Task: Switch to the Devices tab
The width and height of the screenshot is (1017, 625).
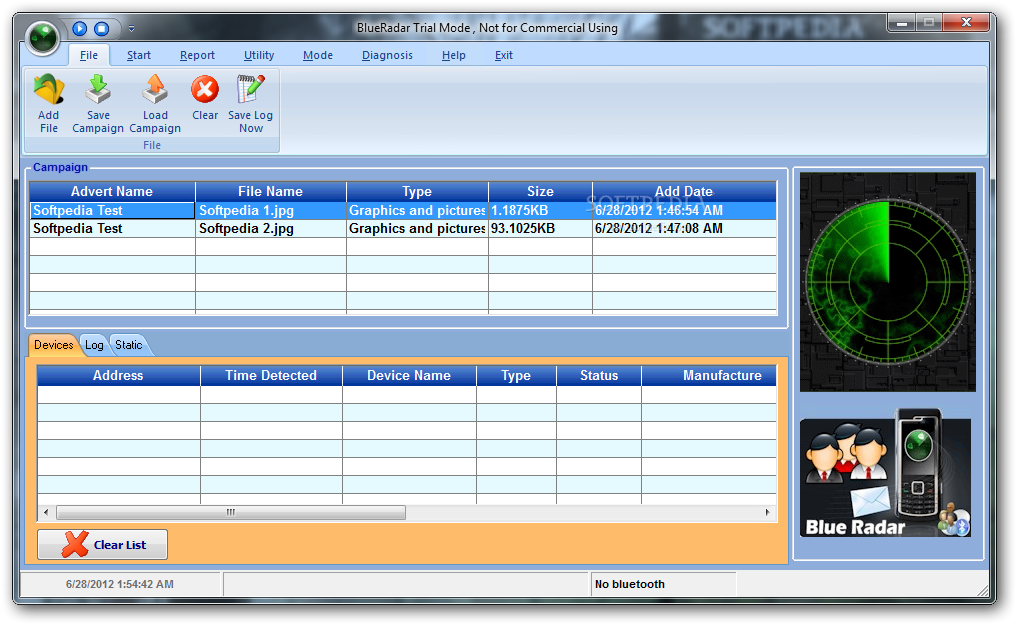Action: 54,345
